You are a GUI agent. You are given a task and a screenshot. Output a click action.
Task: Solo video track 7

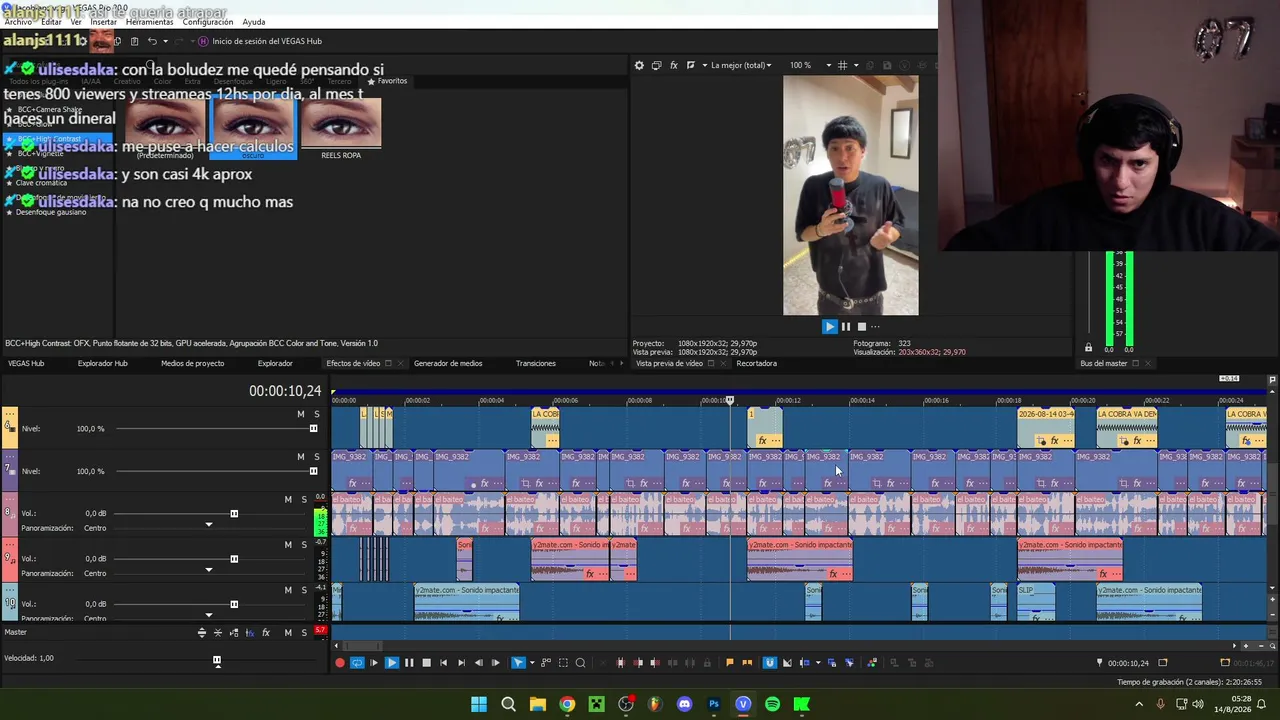pyautogui.click(x=317, y=457)
